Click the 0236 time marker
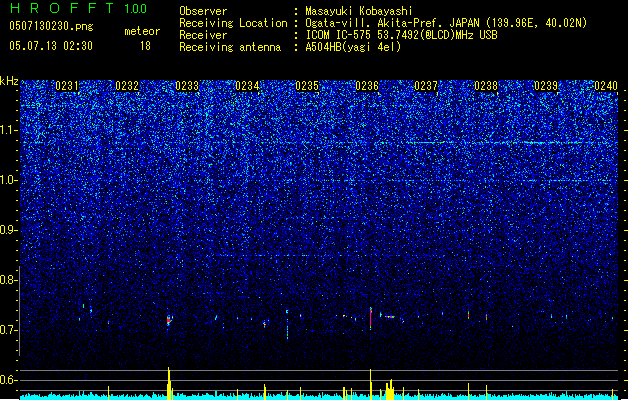The height and width of the screenshot is (400, 629). [367, 86]
